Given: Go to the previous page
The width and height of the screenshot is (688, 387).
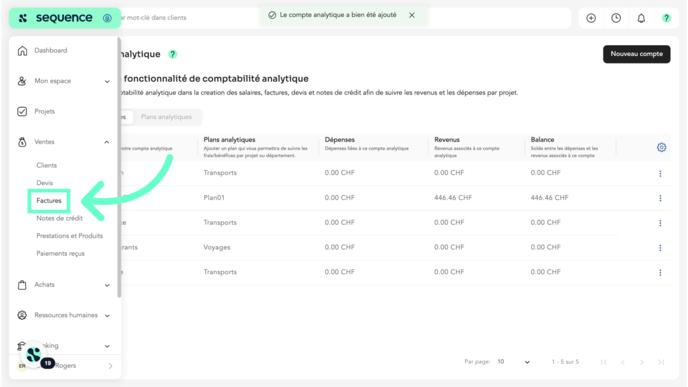Looking at the screenshot, I should tap(623, 362).
